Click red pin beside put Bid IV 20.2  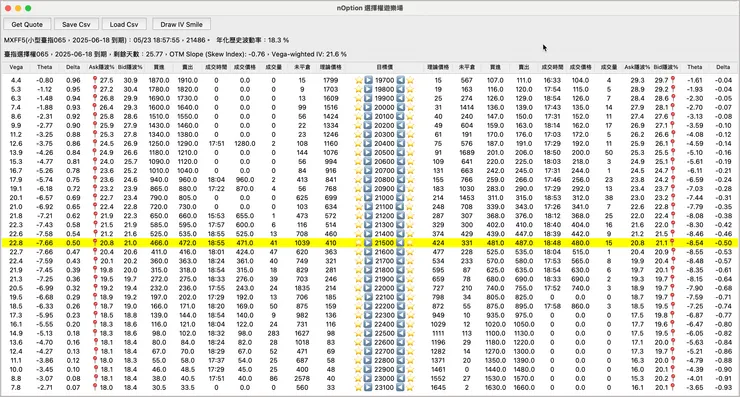[673, 378]
